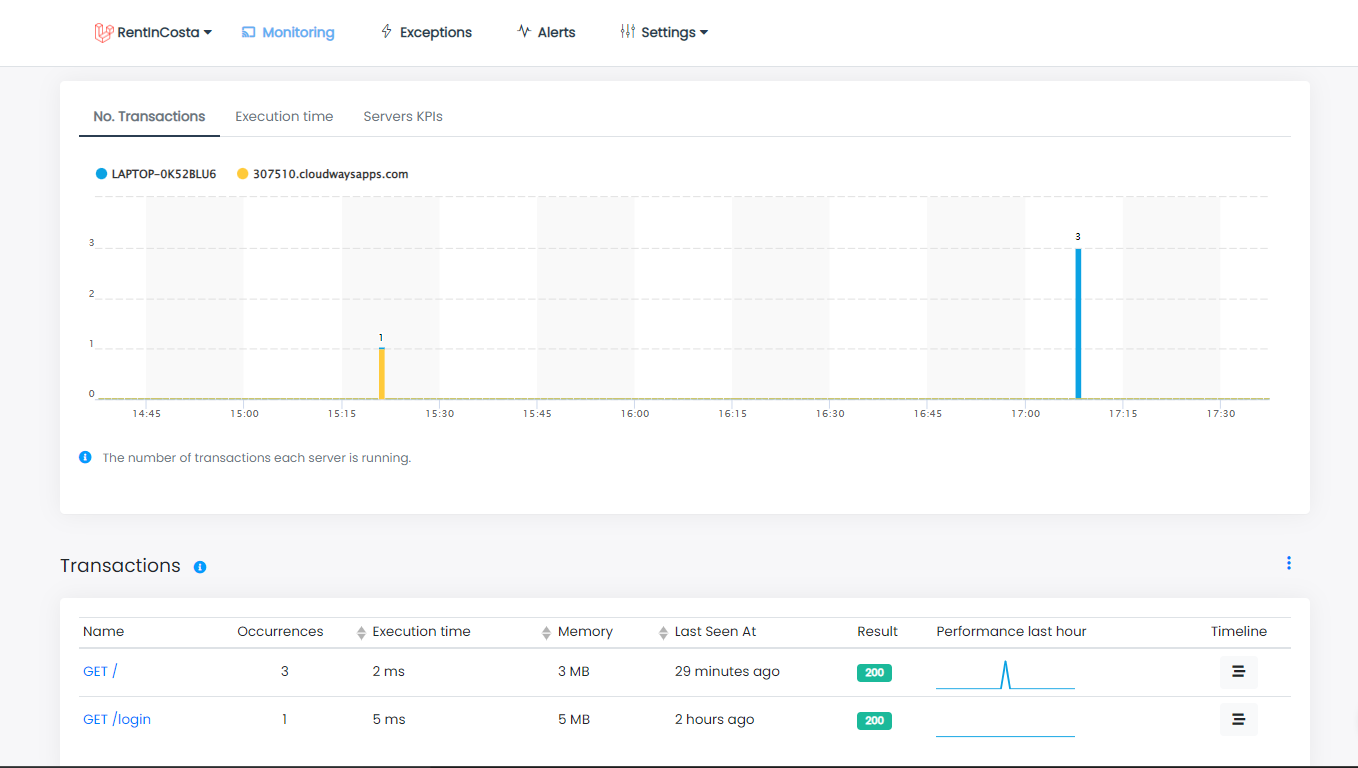
Task: Click the blue bar spike on the chart
Action: coord(1078,320)
